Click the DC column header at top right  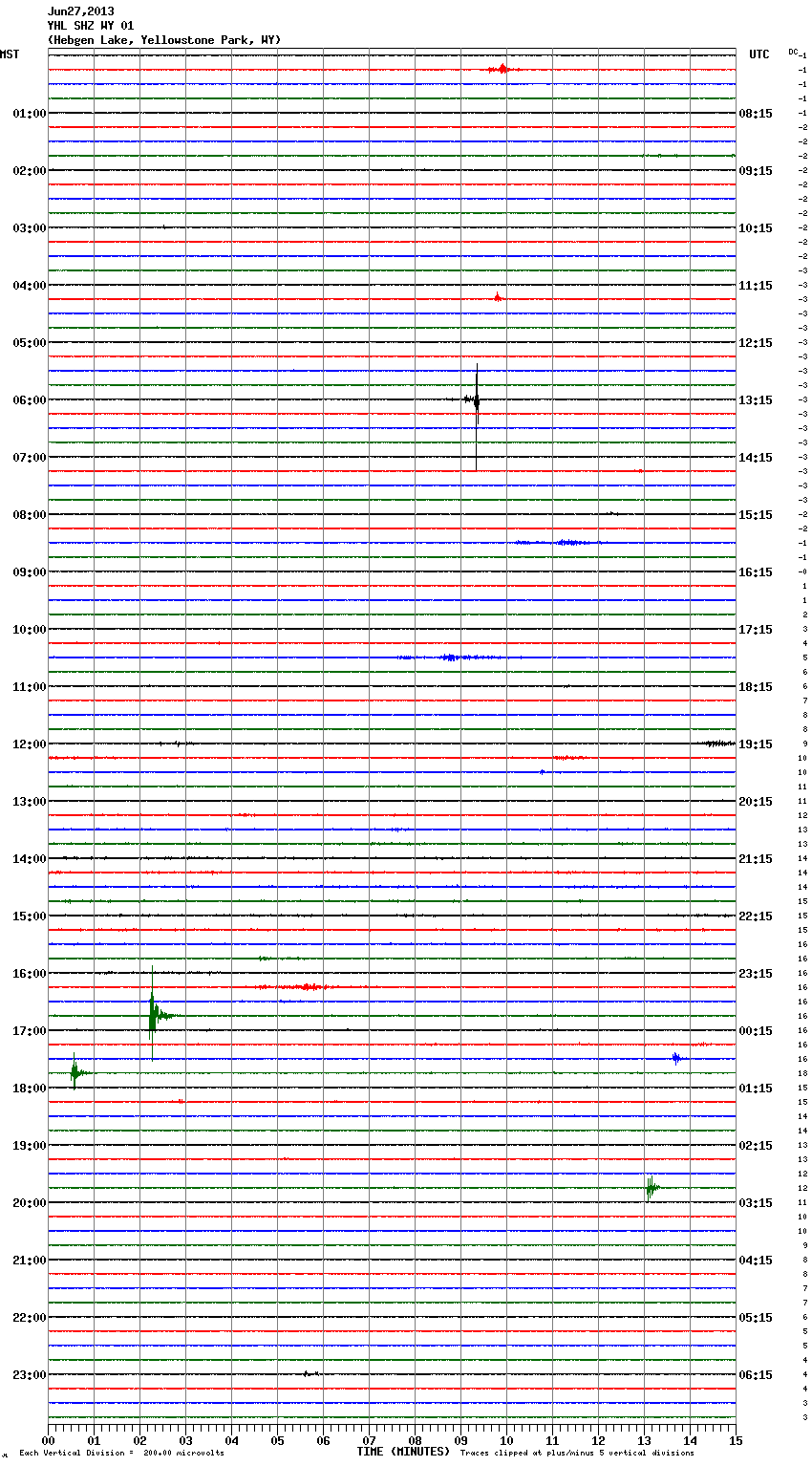(x=794, y=52)
